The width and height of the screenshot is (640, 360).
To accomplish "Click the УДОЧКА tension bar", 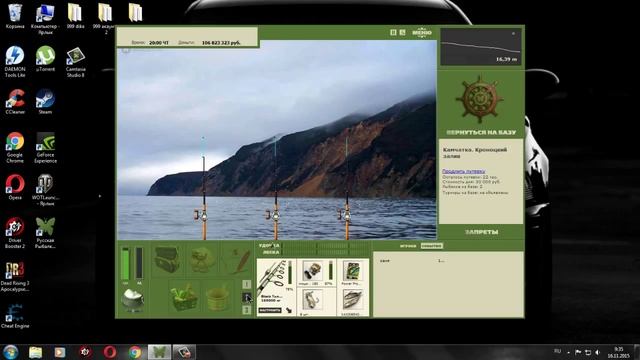I will click(327, 245).
